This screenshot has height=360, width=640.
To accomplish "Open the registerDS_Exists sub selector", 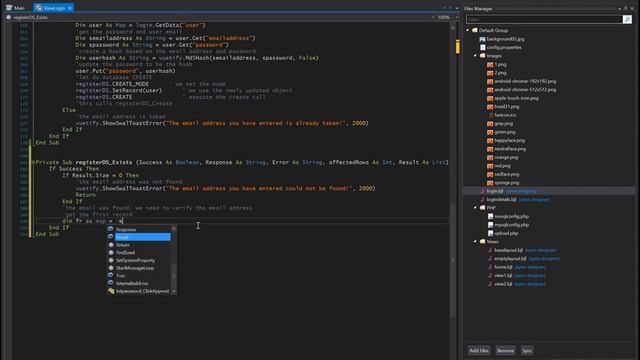I will pos(220,18).
